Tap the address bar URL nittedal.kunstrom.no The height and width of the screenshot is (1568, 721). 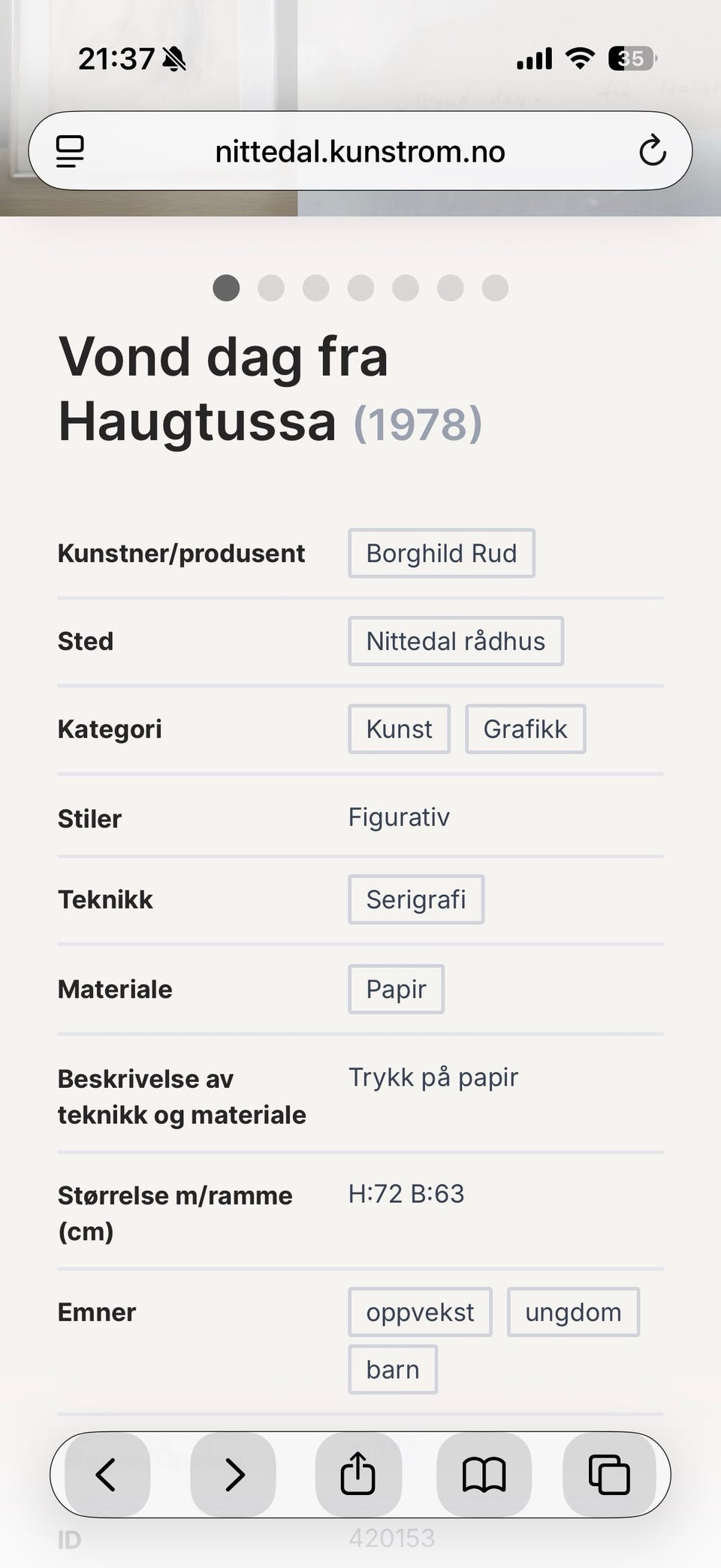[x=360, y=152]
